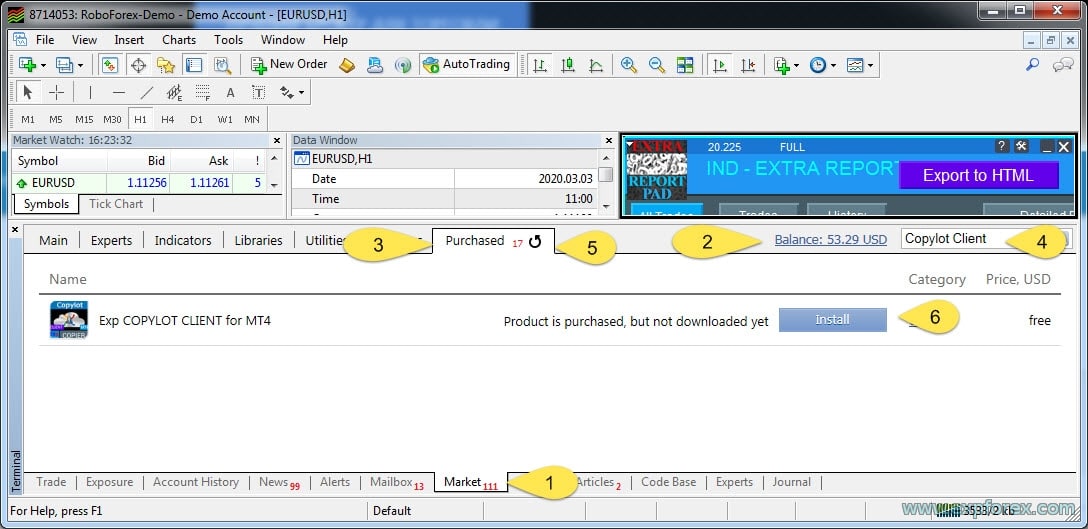Open the Charts menu
Viewport: 1088px width, 529px height.
click(x=179, y=40)
